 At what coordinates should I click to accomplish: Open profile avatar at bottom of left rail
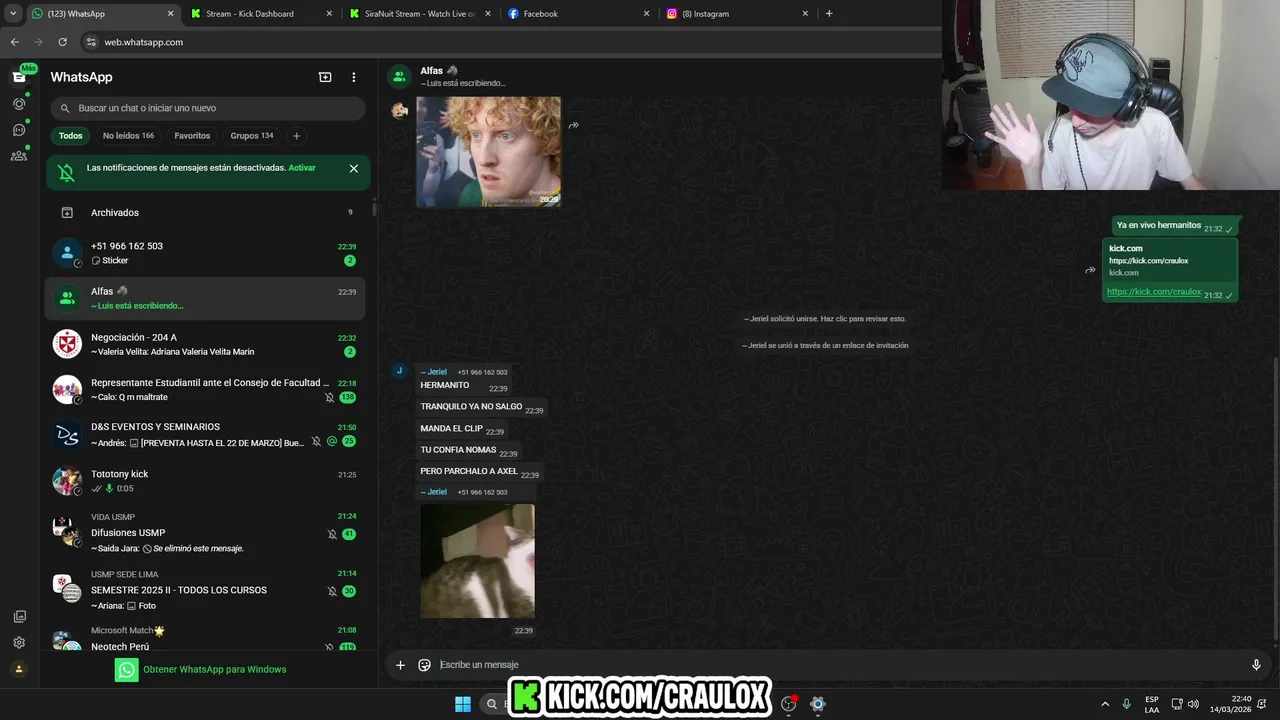pyautogui.click(x=19, y=669)
